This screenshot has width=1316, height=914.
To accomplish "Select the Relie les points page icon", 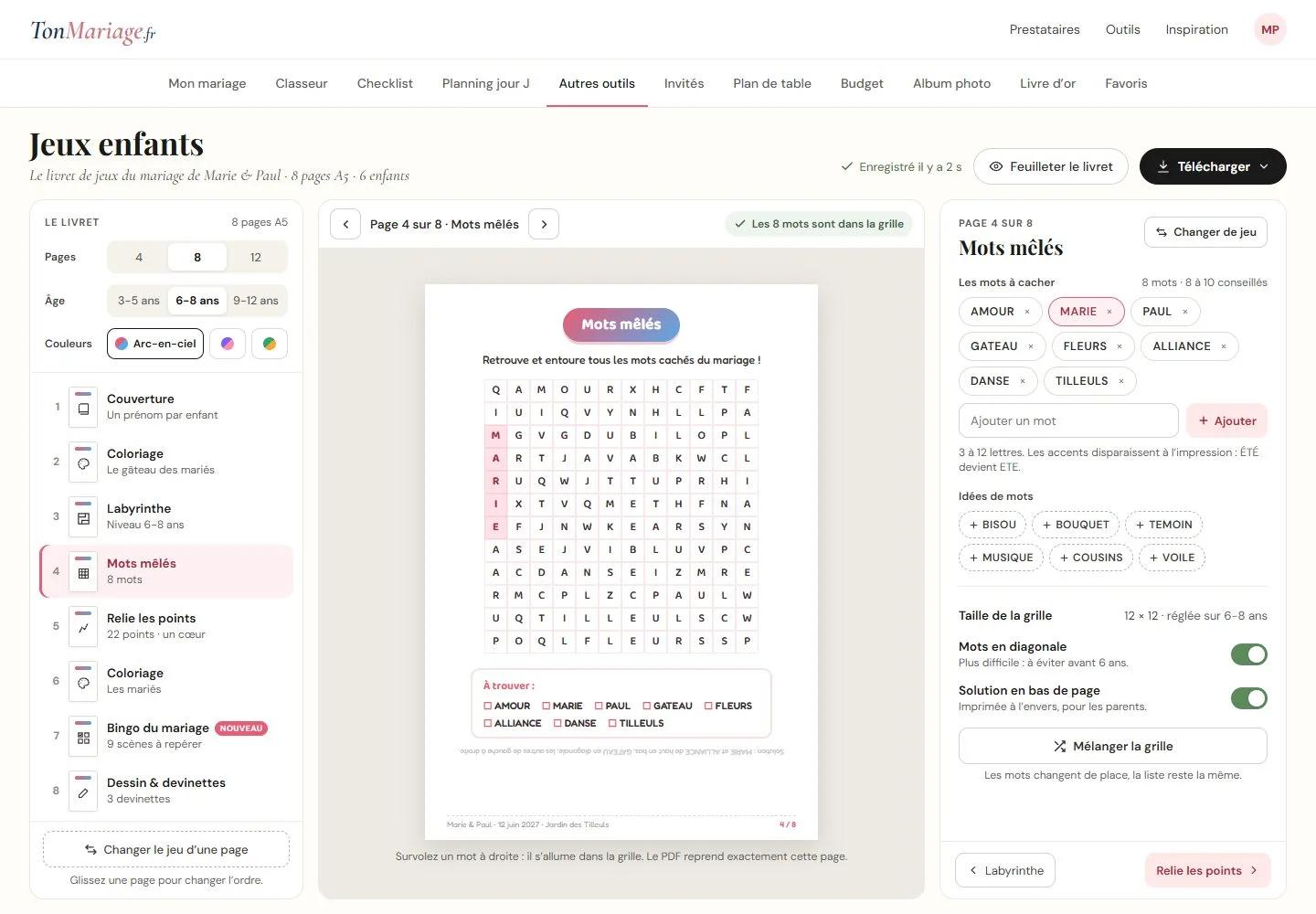I will point(83,626).
